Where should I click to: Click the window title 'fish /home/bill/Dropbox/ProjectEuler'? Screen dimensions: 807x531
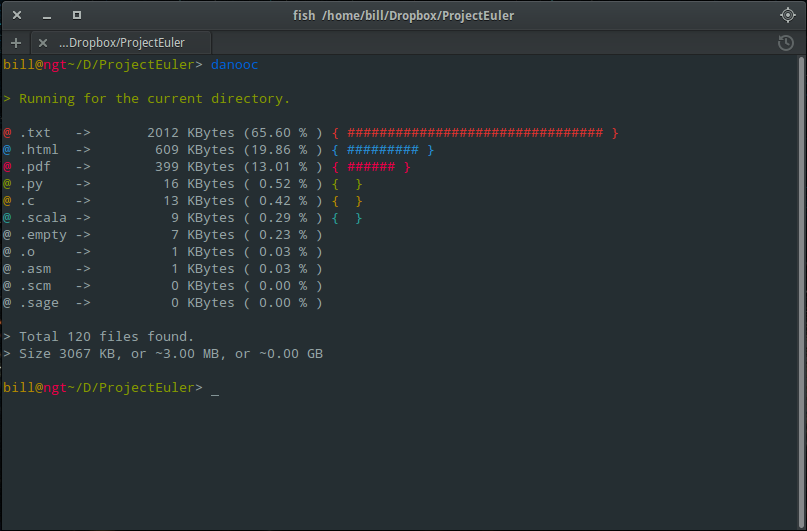click(403, 15)
